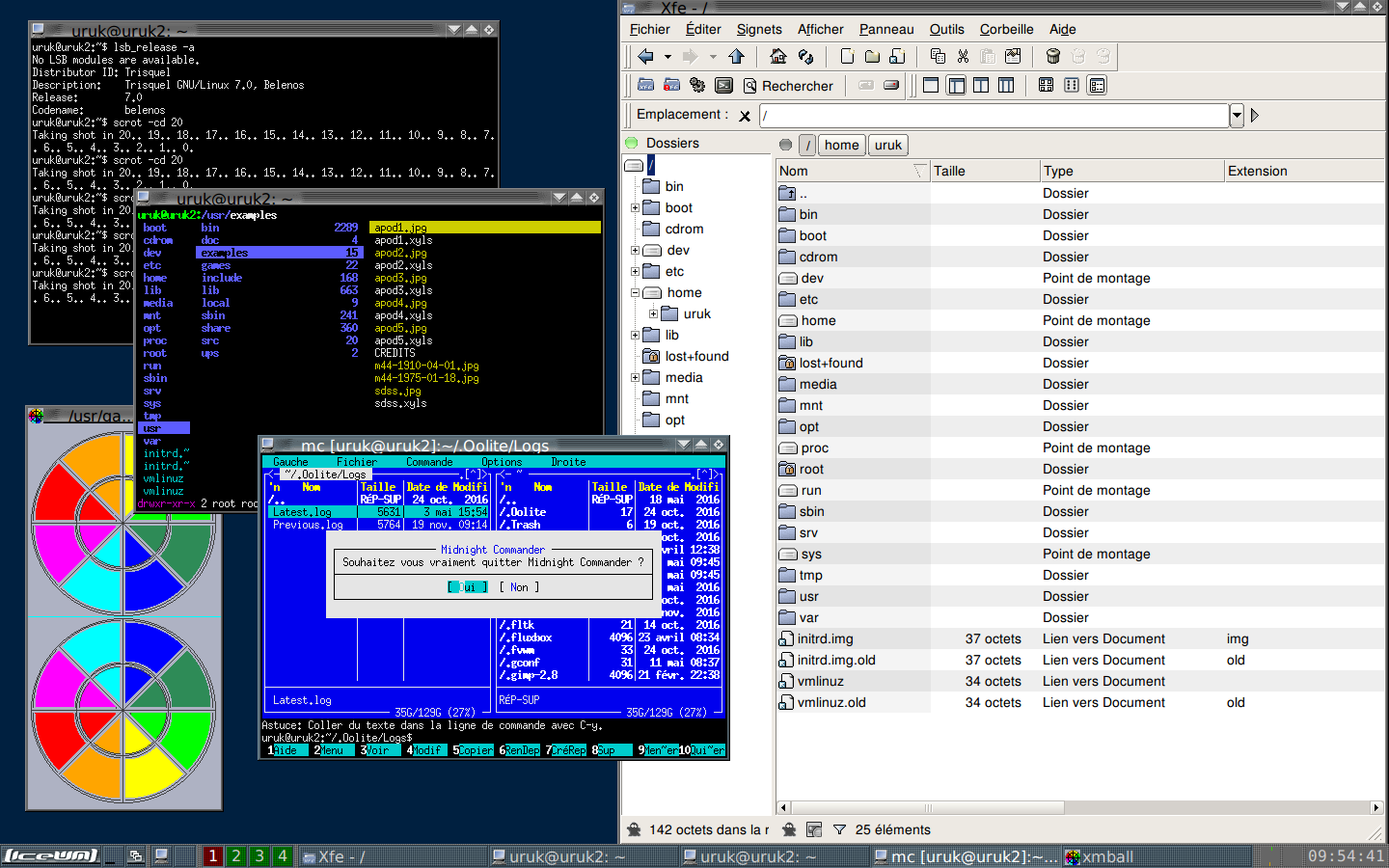
Task: Open the window list icon in the taskbar
Action: [x=135, y=855]
